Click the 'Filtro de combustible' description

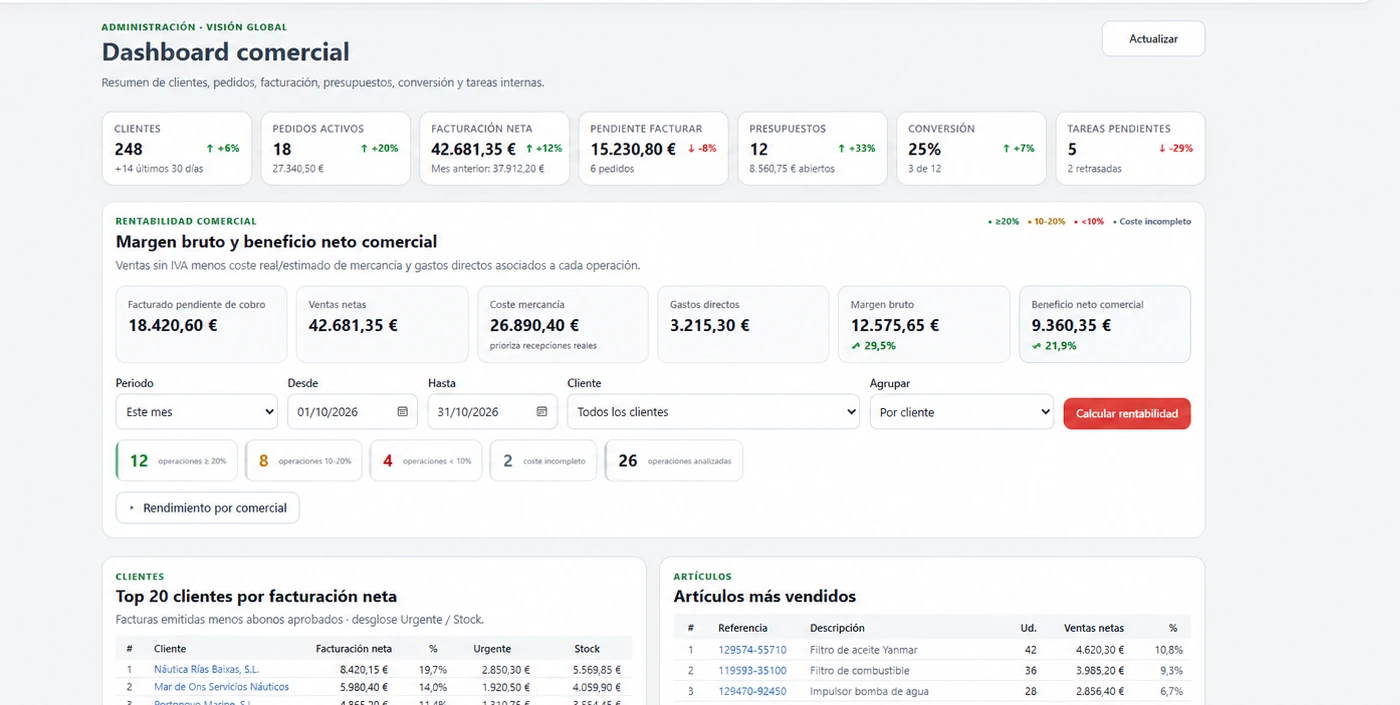pos(860,671)
